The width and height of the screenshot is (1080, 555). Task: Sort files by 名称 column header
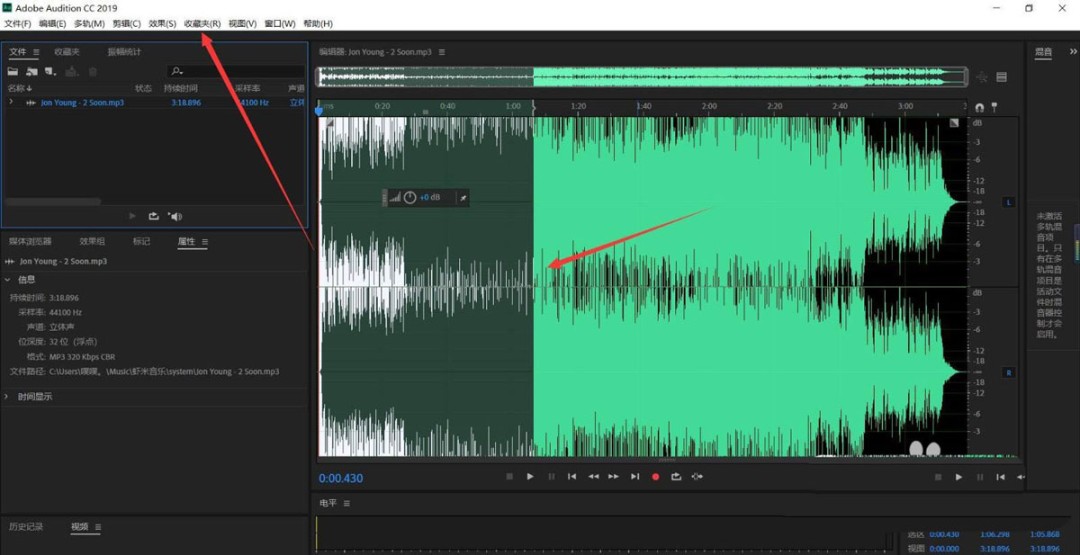18,88
